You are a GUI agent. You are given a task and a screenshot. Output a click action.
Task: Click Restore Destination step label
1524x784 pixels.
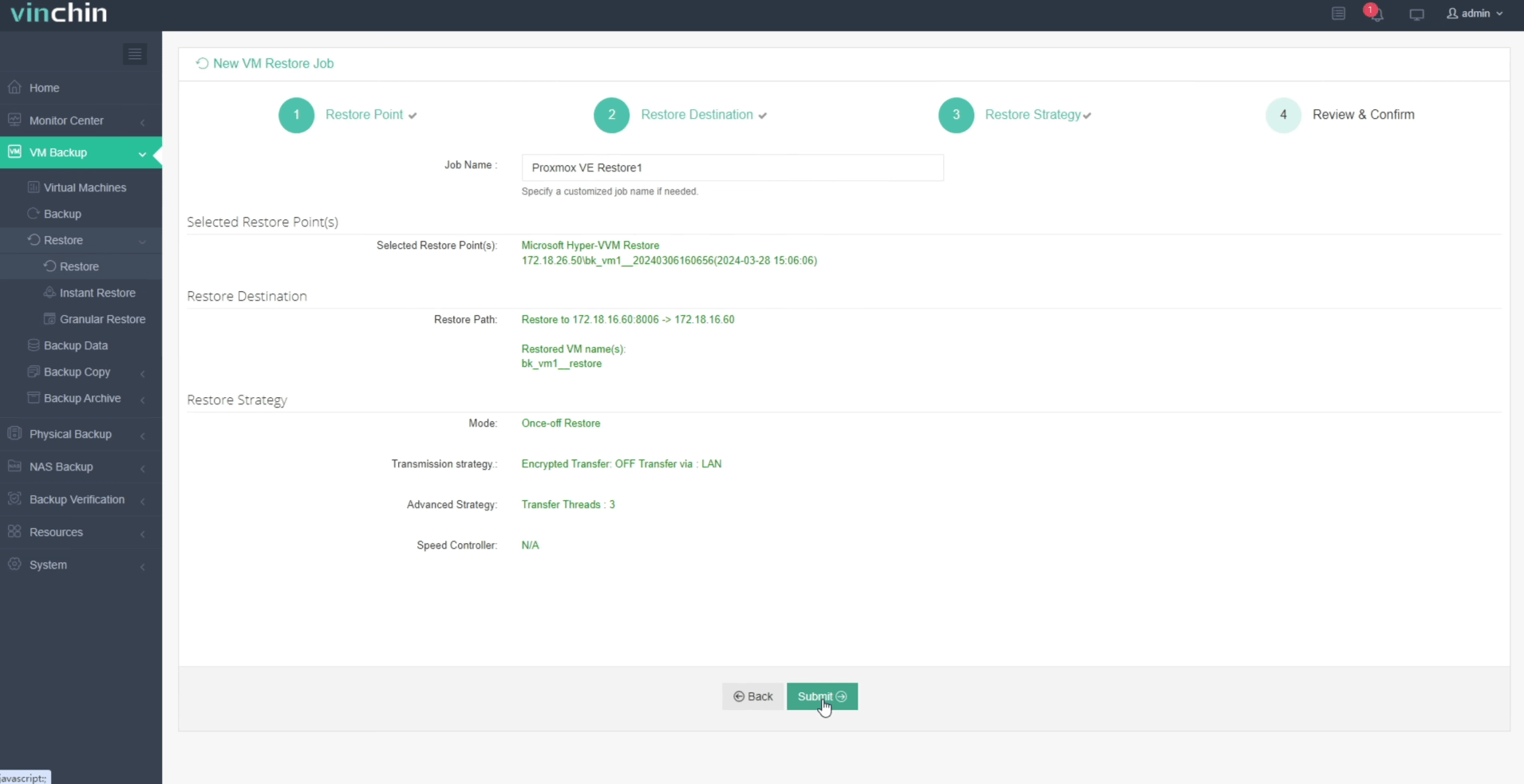697,115
